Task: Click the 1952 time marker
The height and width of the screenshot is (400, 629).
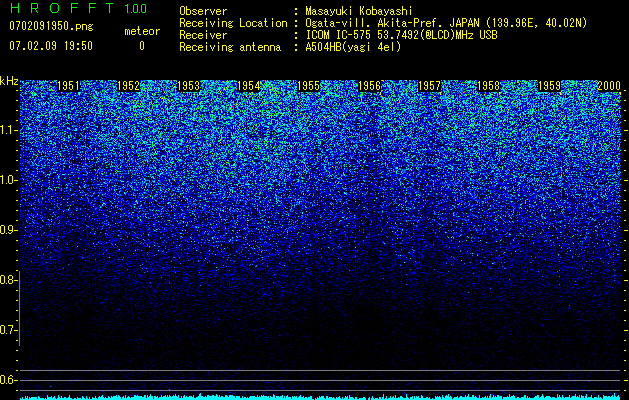Action: [128, 86]
